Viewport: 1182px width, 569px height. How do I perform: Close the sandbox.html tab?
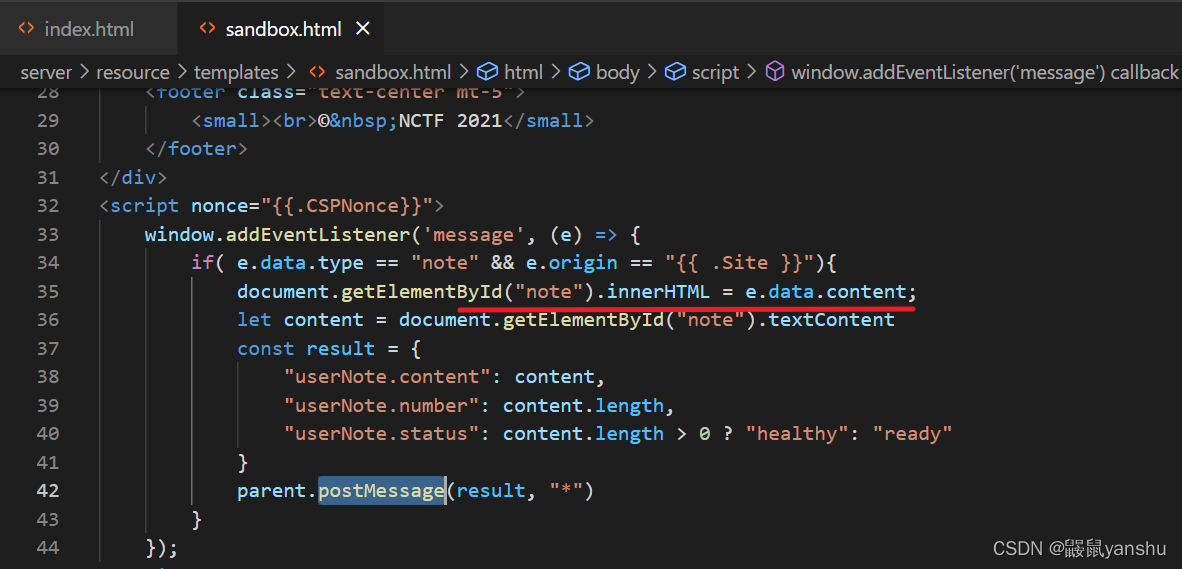pyautogui.click(x=363, y=29)
